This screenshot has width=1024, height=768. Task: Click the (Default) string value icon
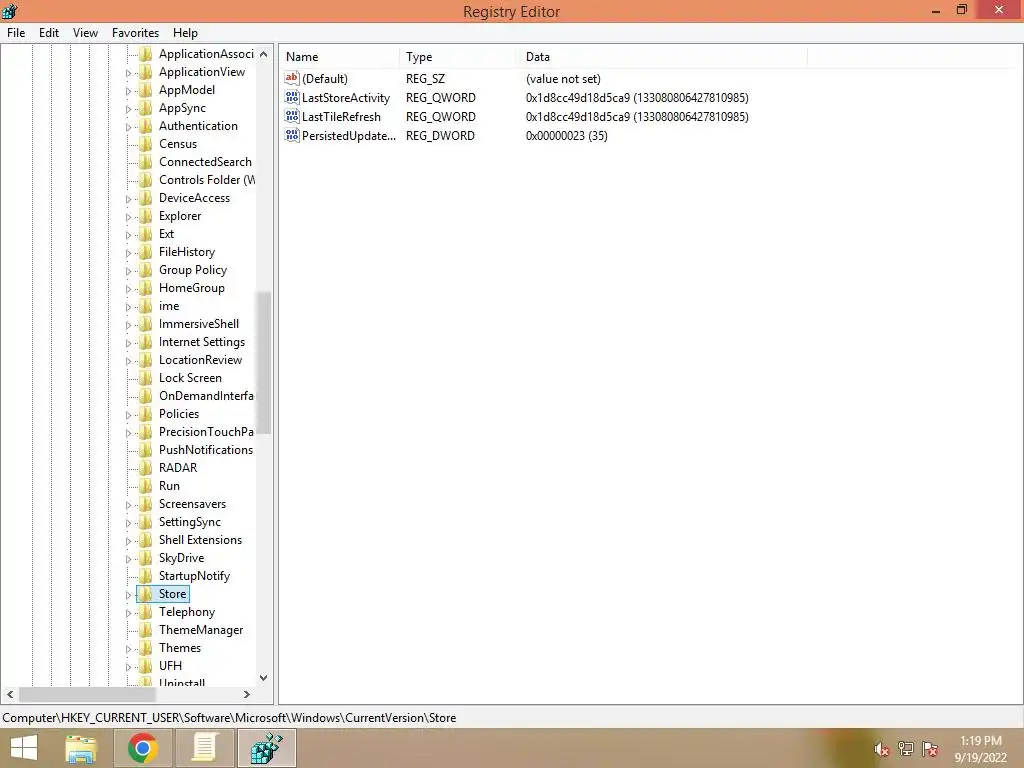[292, 78]
